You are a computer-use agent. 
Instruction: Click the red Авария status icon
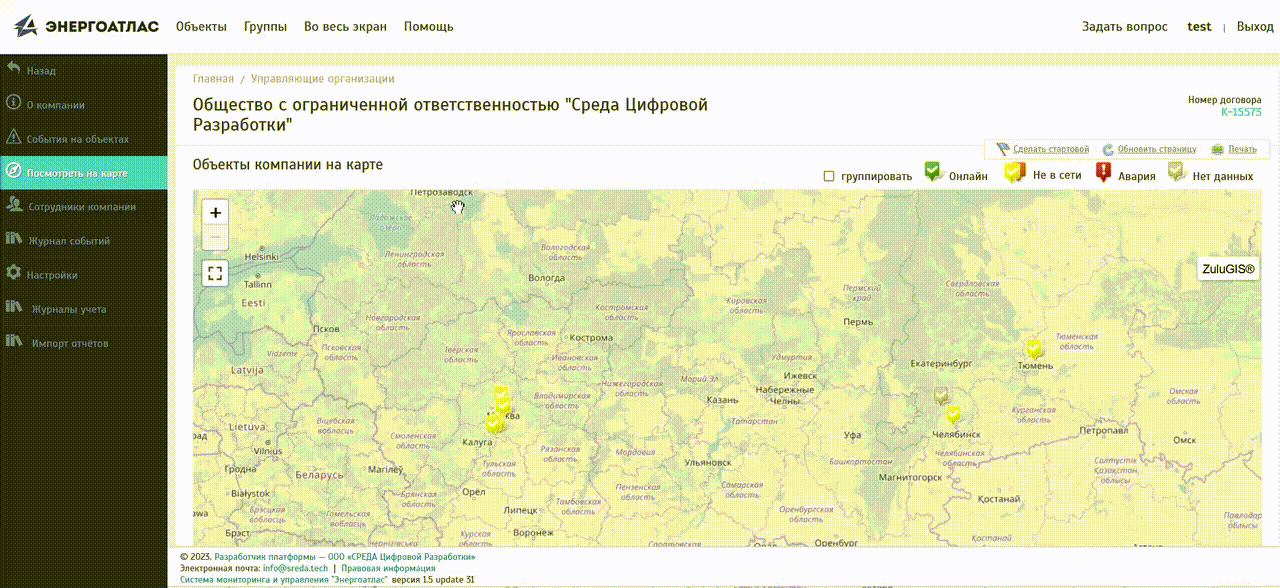pos(1104,172)
